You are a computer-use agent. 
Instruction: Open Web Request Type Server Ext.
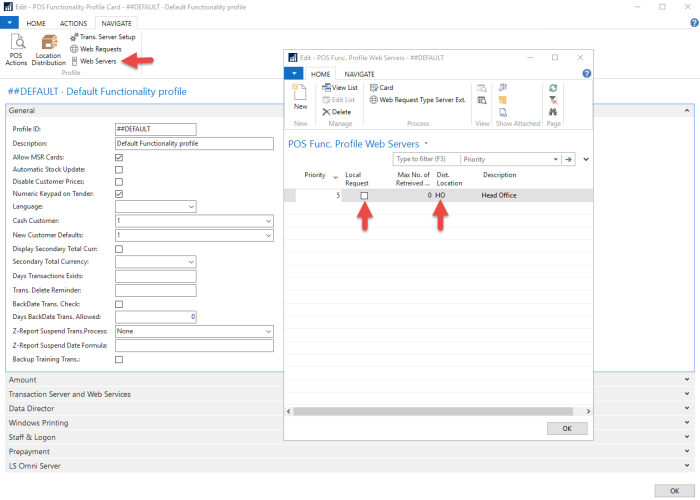pyautogui.click(x=417, y=100)
